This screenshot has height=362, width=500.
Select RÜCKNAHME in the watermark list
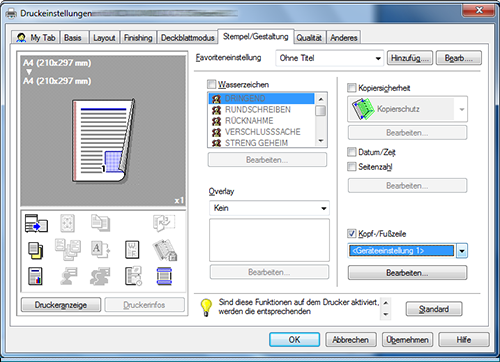(261, 121)
